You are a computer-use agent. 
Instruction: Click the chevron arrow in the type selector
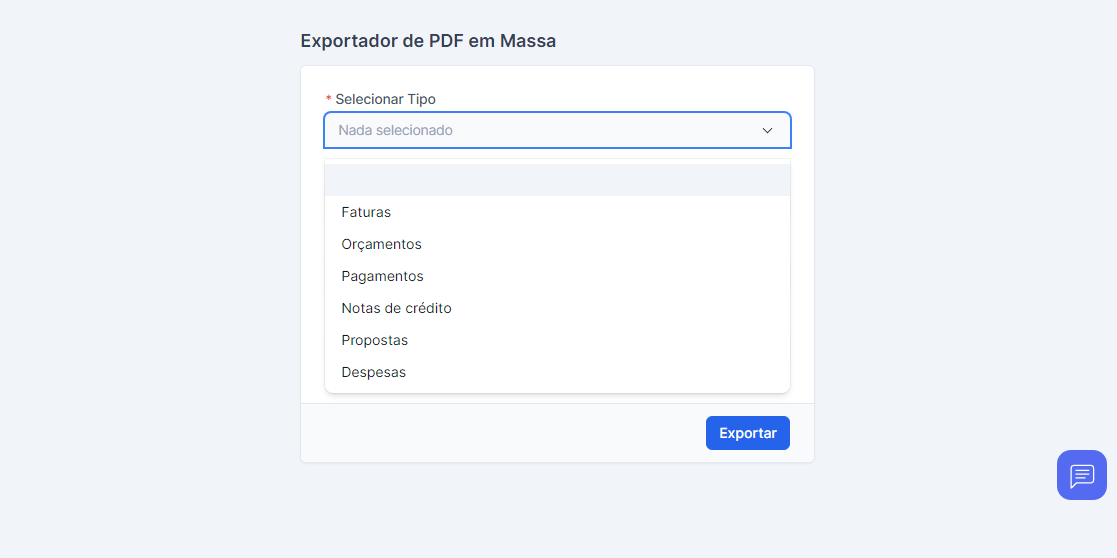767,131
